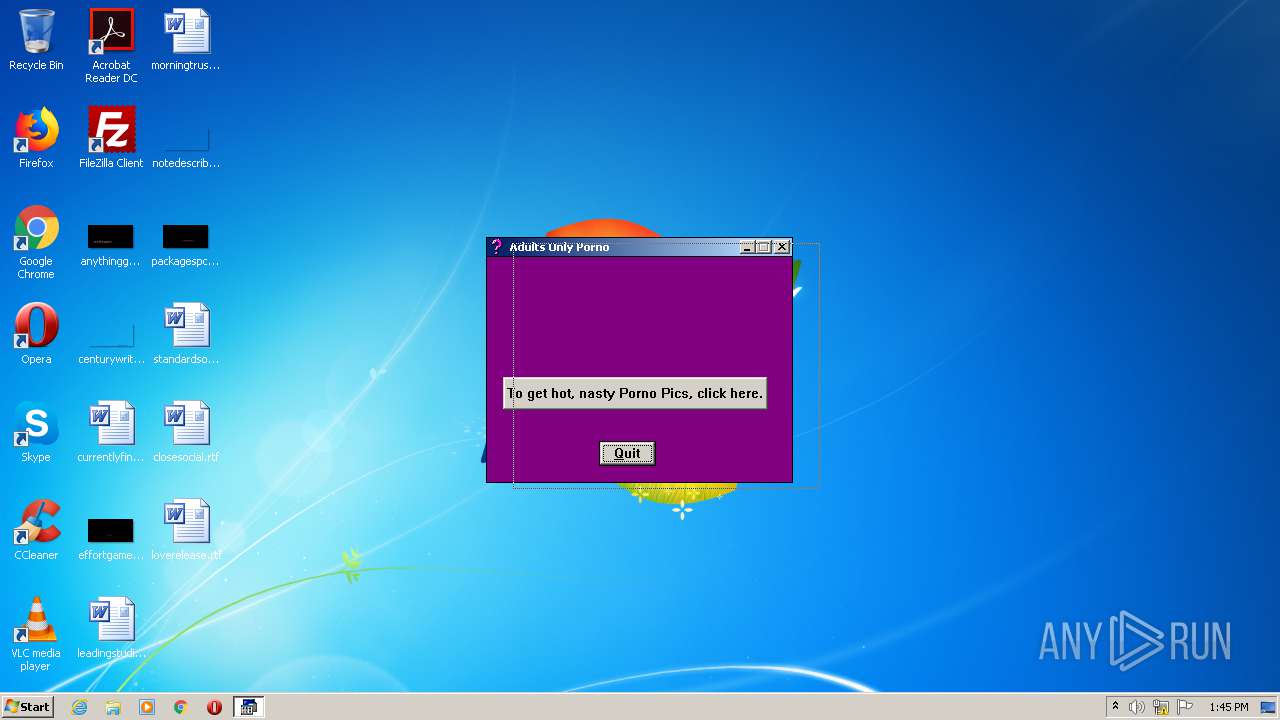
Task: Select the Skype desktop shortcut
Action: pyautogui.click(x=36, y=432)
